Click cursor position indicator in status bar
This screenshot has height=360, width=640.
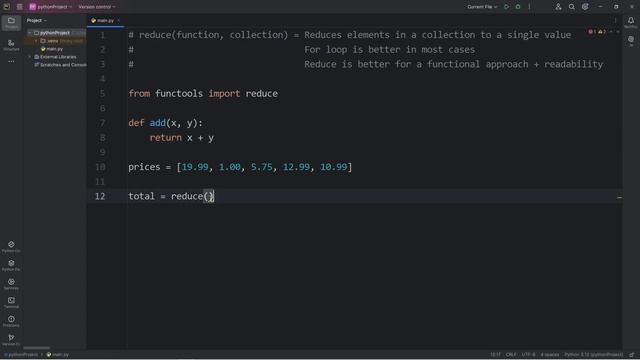click(495, 355)
